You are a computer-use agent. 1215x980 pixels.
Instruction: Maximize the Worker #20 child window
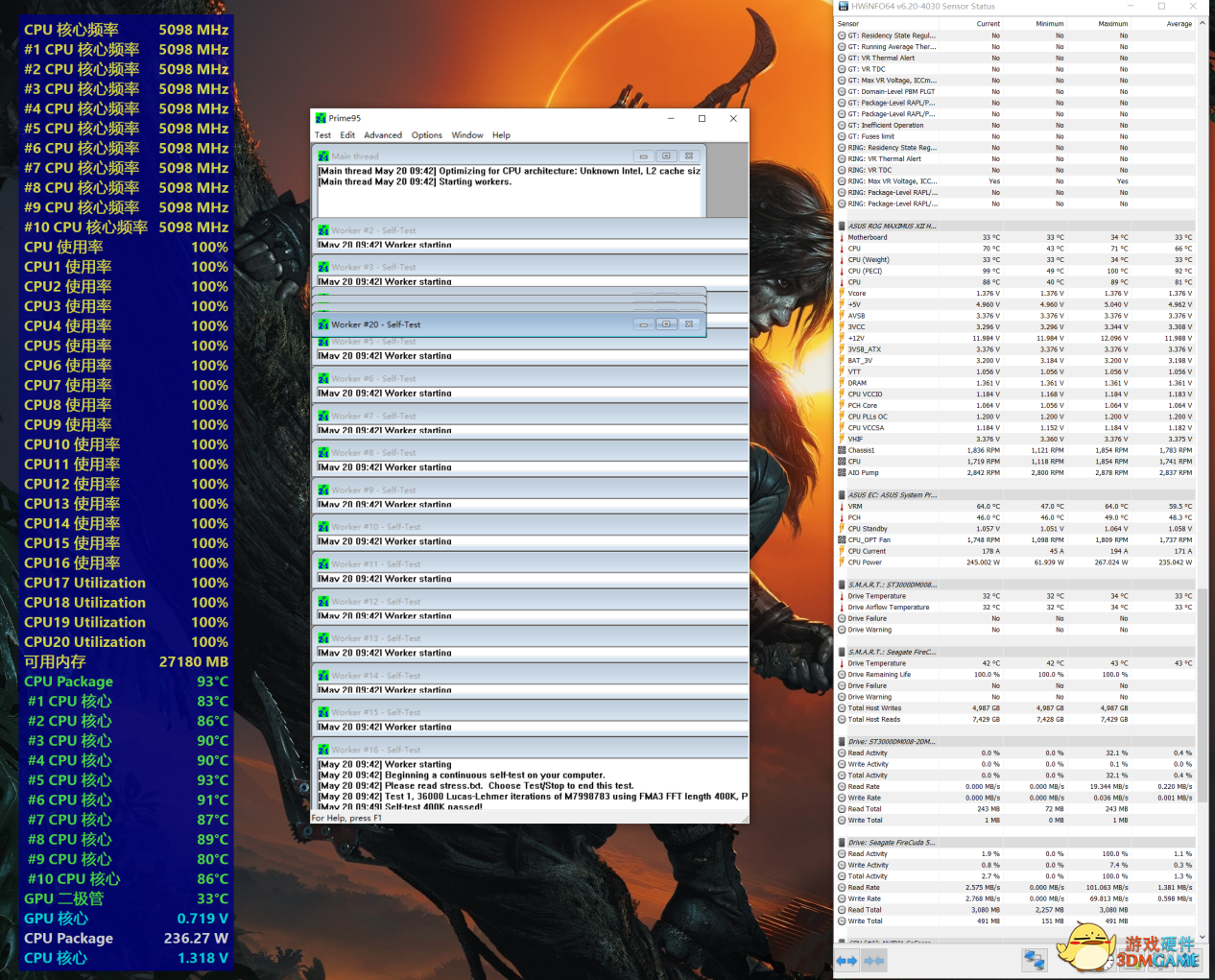click(666, 324)
